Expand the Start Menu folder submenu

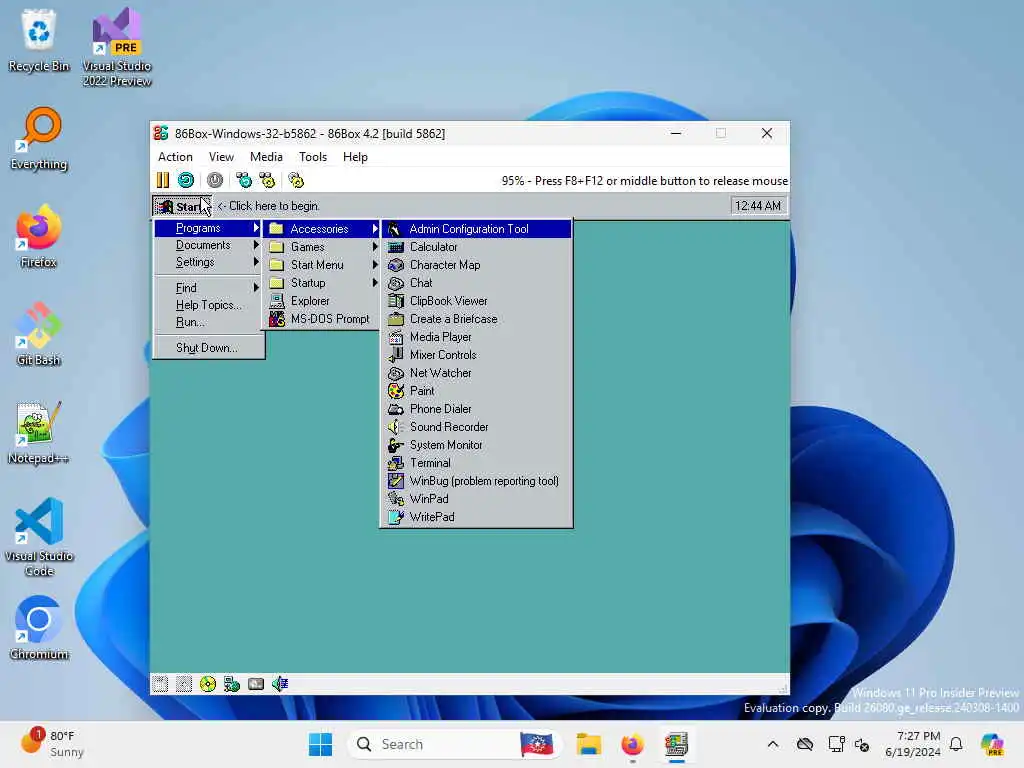point(322,264)
